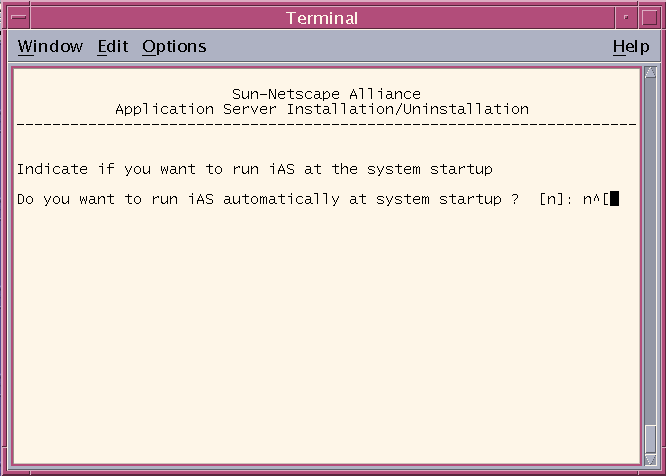
Task: Click the '[n]:' default value text
Action: 556,199
